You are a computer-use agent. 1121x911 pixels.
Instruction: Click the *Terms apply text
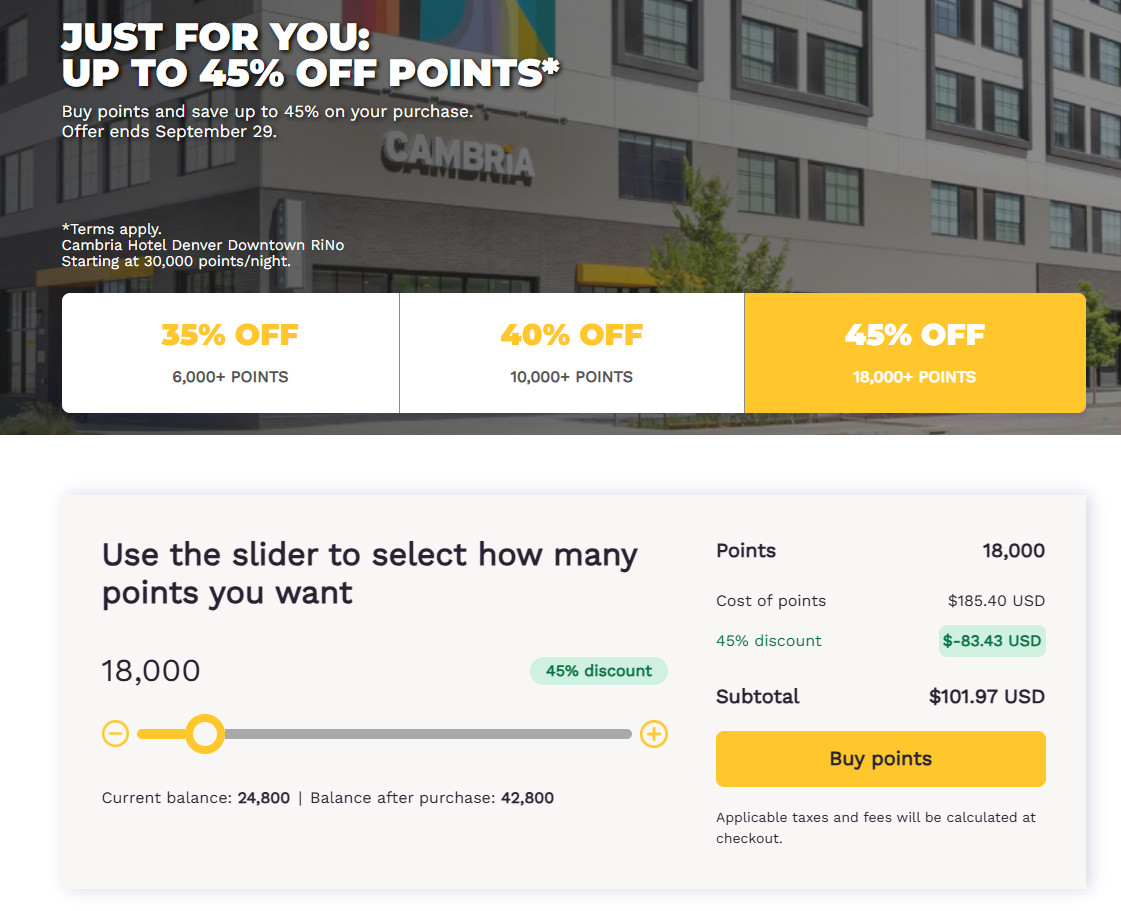pos(112,229)
